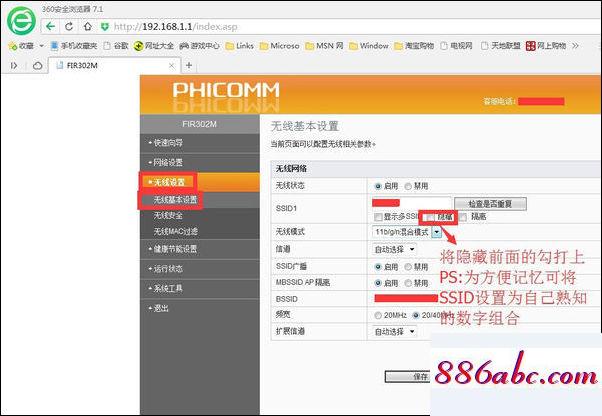Open the 无线模式 11b/g/n dropdown

pos(407,232)
